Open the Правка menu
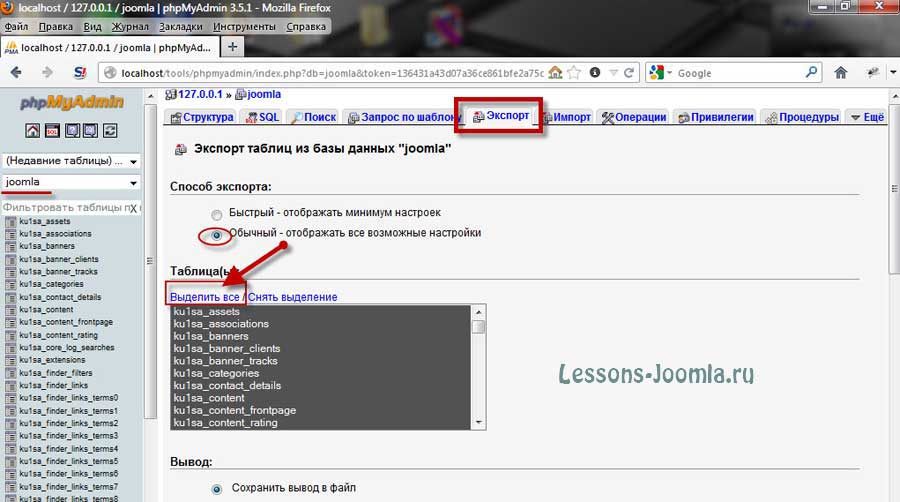The image size is (900, 502). point(56,26)
